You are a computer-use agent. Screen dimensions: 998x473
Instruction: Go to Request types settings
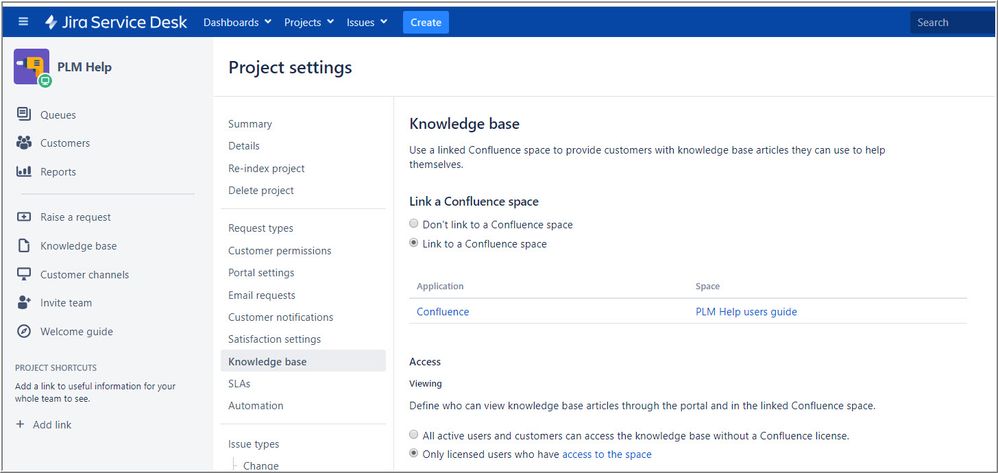click(260, 228)
